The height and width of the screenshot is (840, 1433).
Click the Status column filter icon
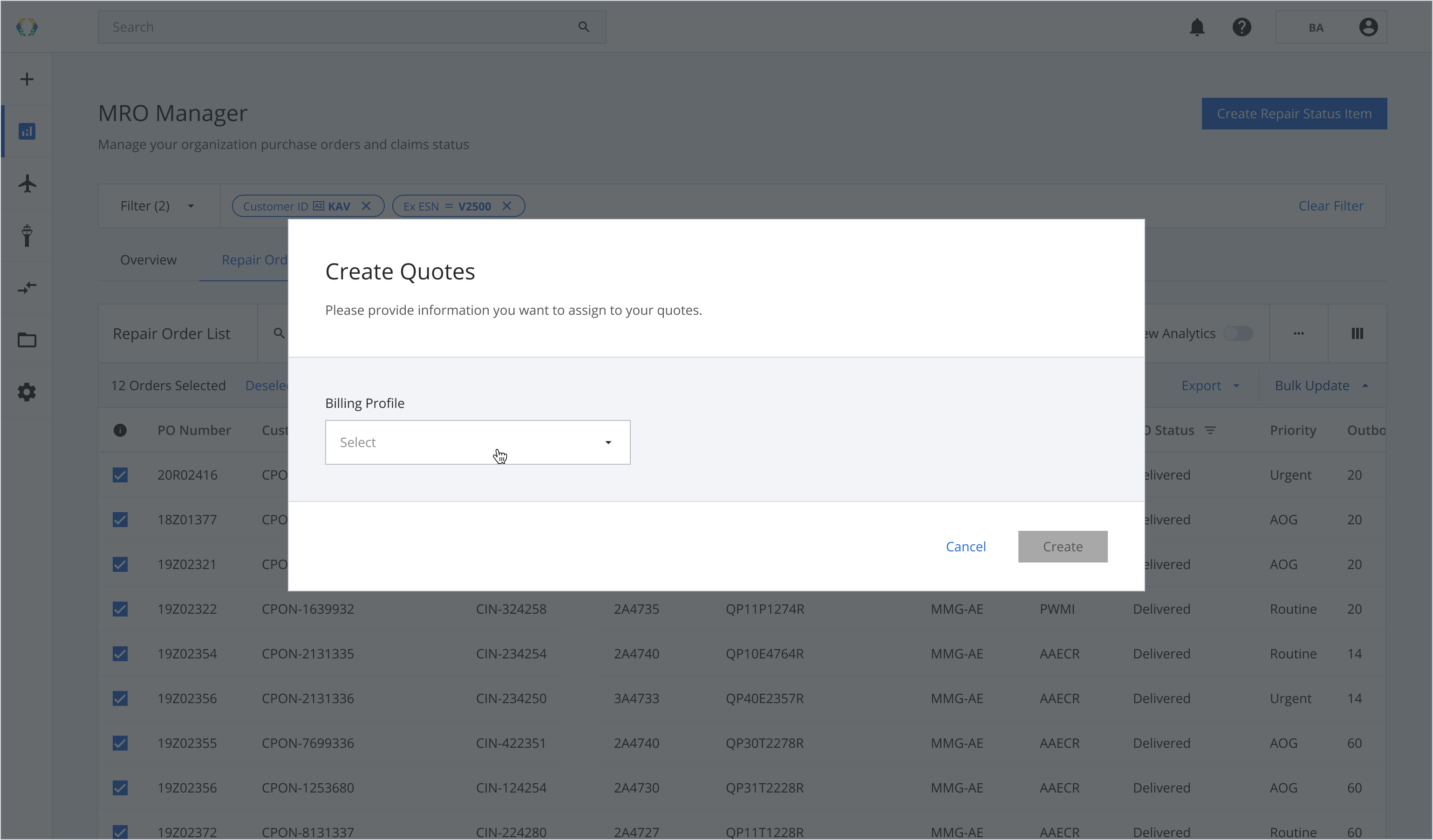(x=1210, y=430)
